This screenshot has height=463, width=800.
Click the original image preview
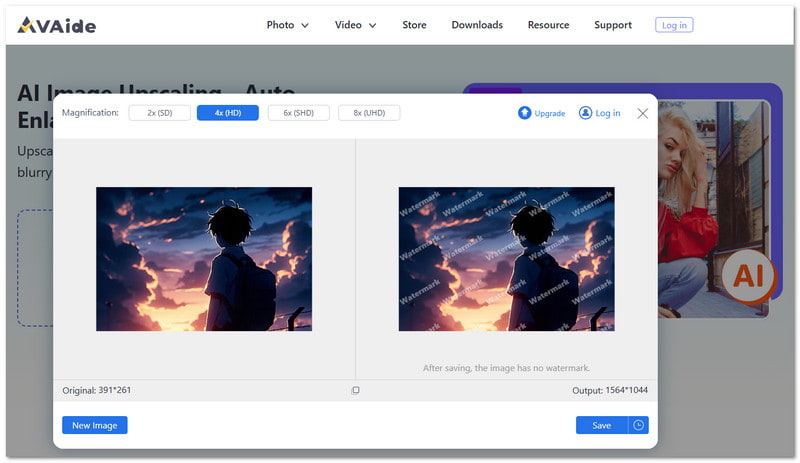[x=204, y=259]
